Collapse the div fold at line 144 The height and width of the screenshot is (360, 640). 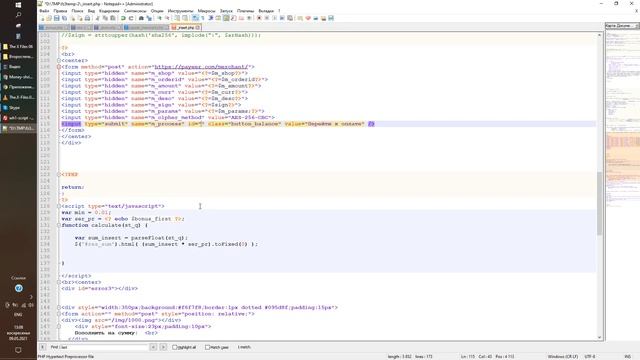(59, 307)
